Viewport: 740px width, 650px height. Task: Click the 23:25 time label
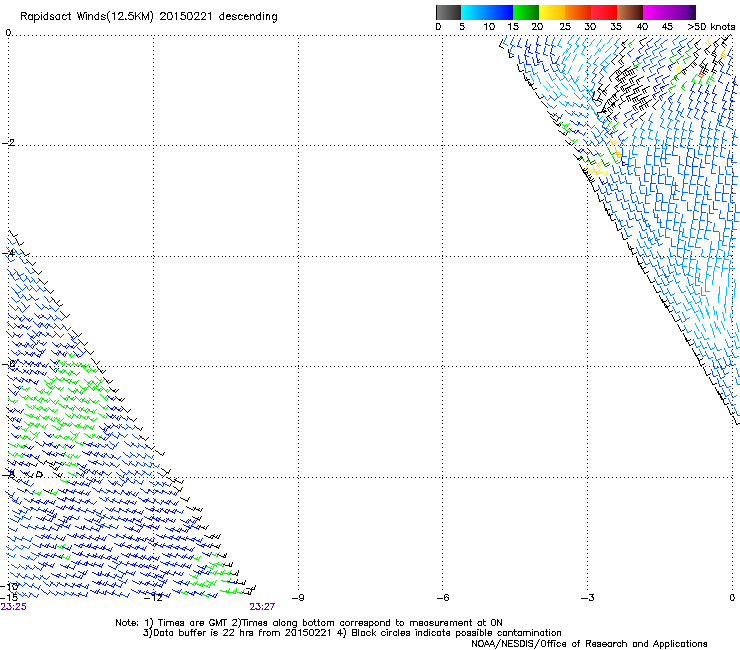14,607
